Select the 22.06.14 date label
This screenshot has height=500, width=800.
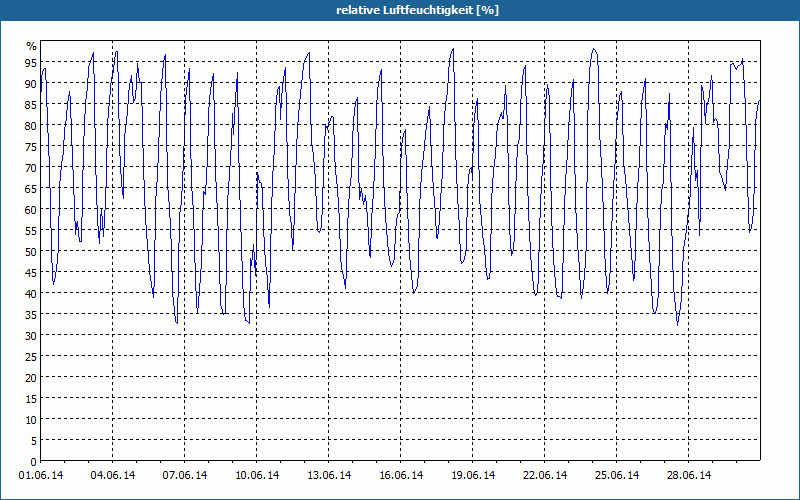(544, 476)
